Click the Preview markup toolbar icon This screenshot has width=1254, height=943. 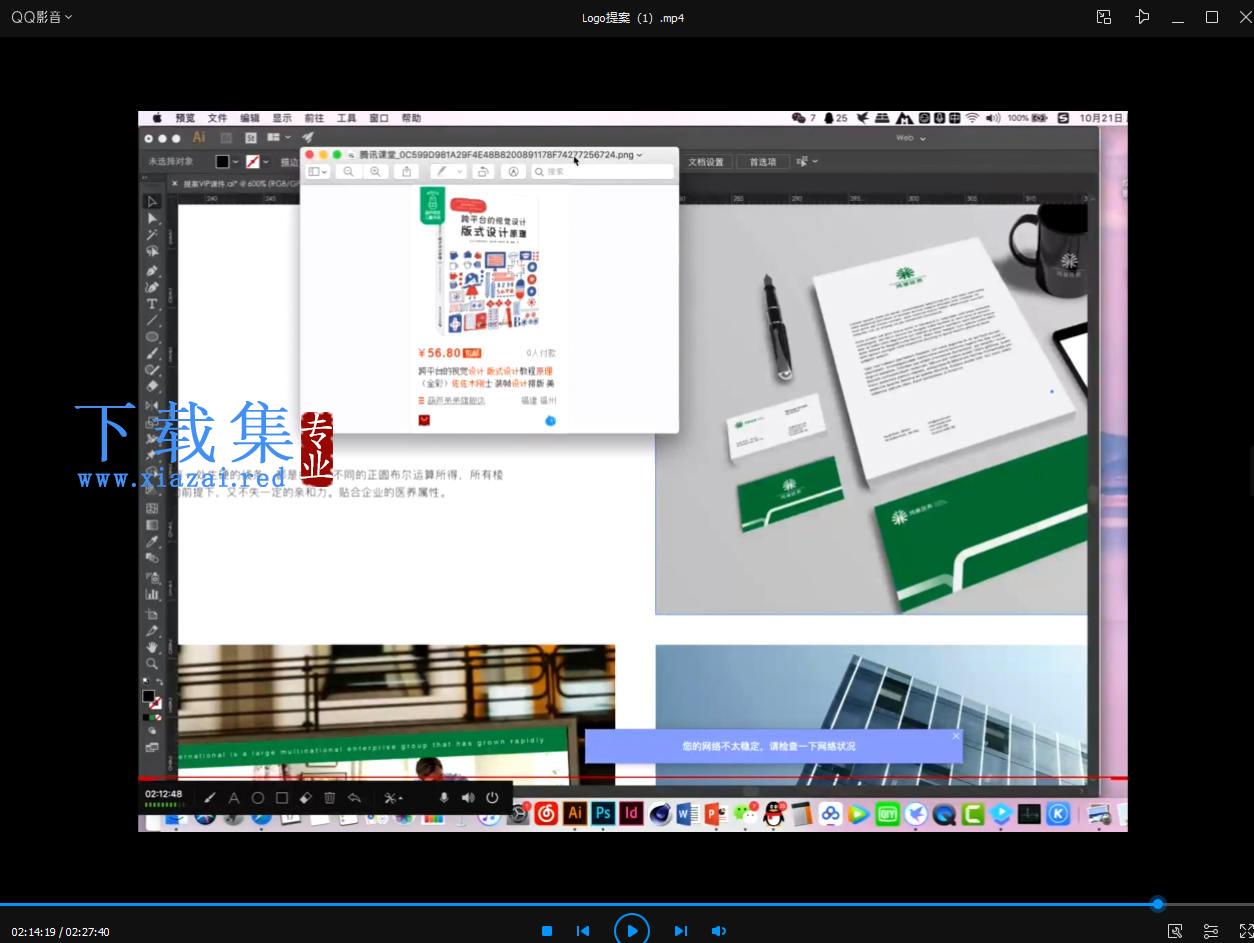click(x=513, y=172)
